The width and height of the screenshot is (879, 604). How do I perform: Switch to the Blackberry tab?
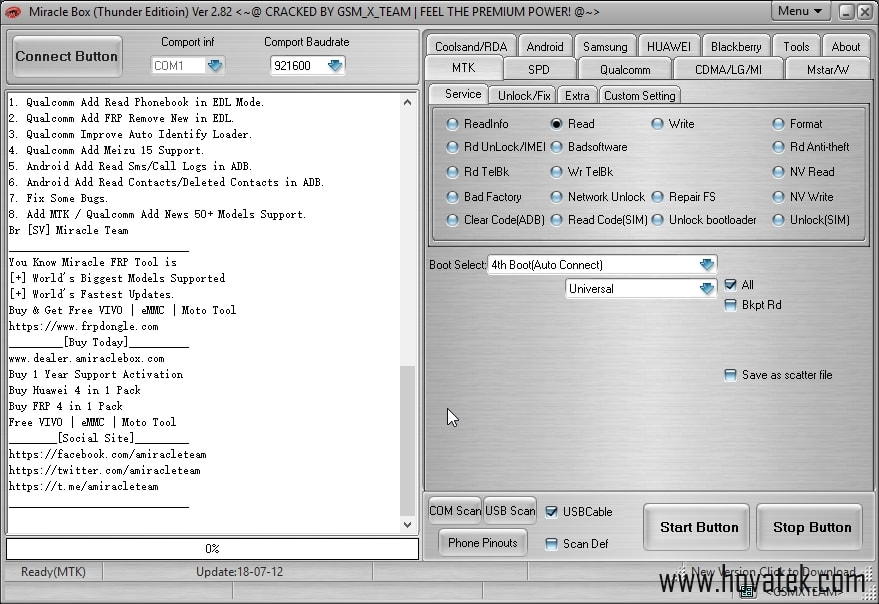[736, 47]
